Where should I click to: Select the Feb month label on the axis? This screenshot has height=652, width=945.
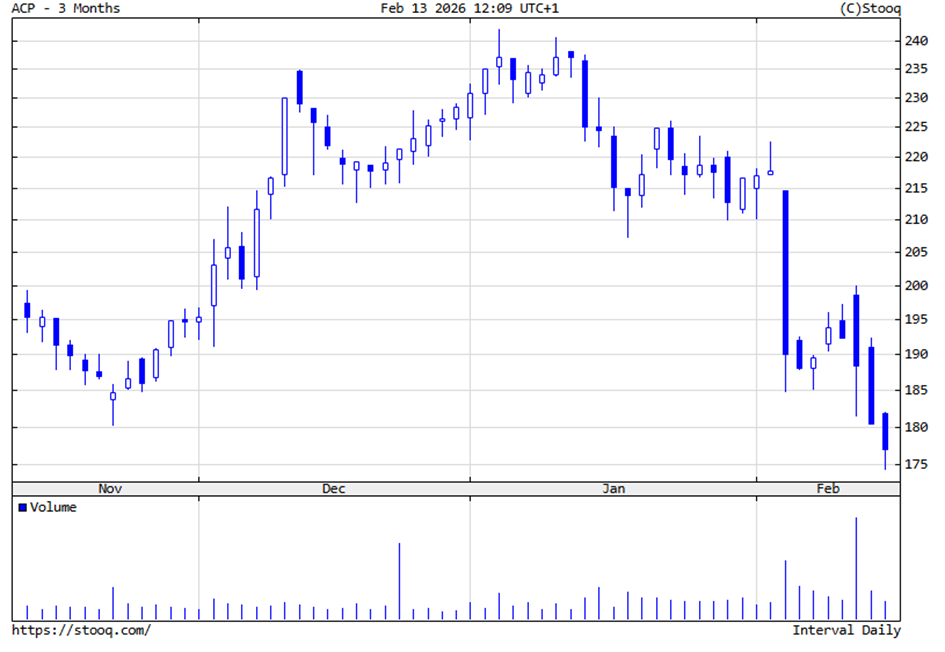pos(827,488)
